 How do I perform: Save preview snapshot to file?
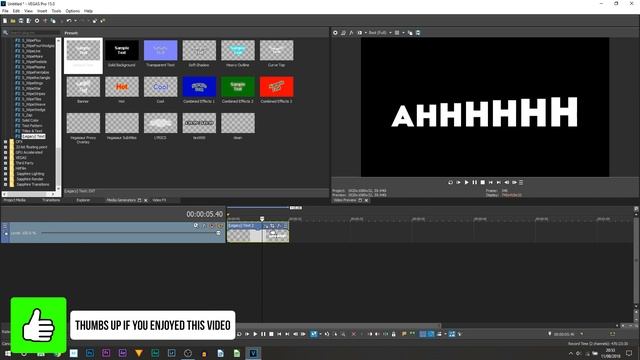418,33
